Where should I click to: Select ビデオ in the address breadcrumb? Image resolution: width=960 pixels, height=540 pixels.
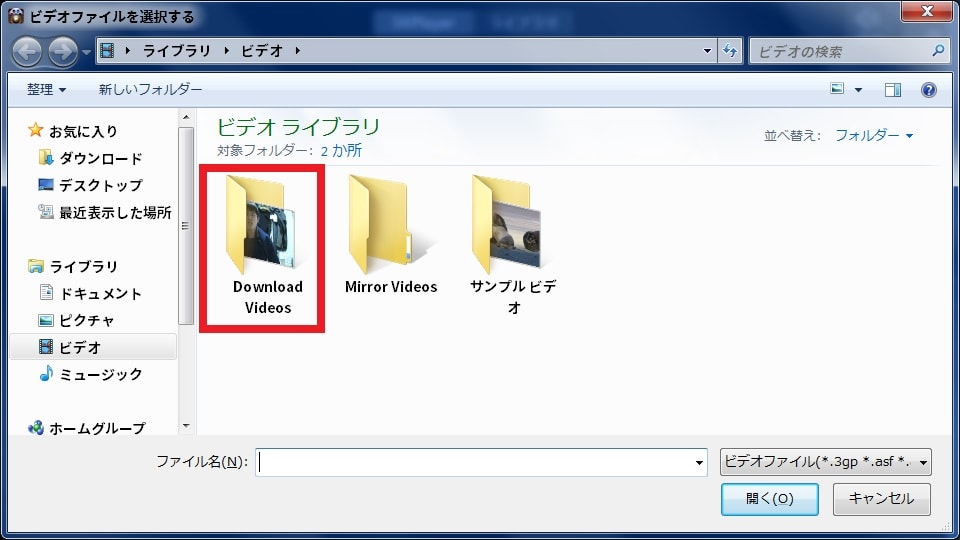(x=261, y=51)
